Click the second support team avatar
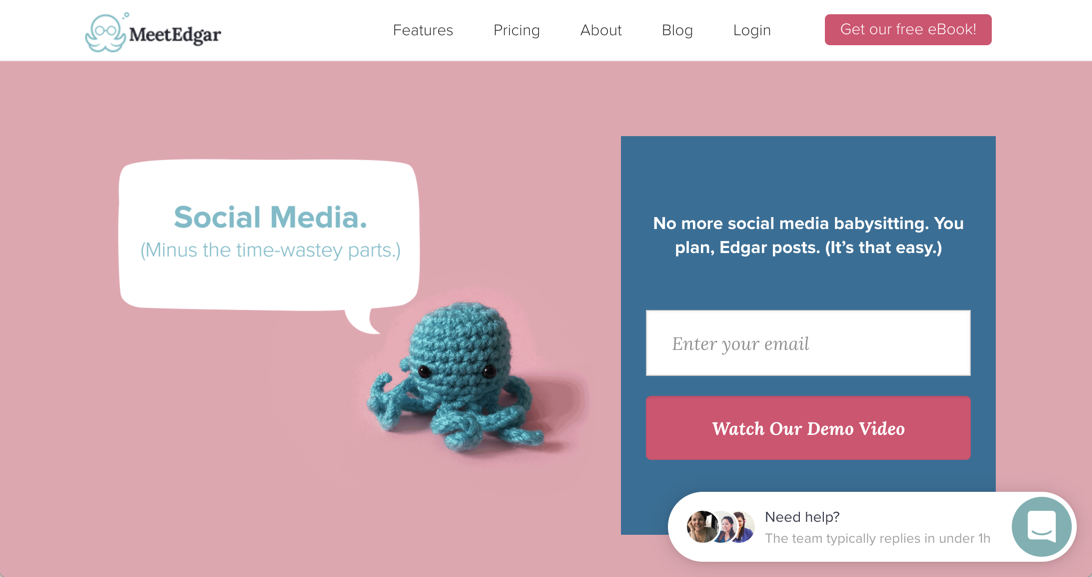 (x=724, y=528)
